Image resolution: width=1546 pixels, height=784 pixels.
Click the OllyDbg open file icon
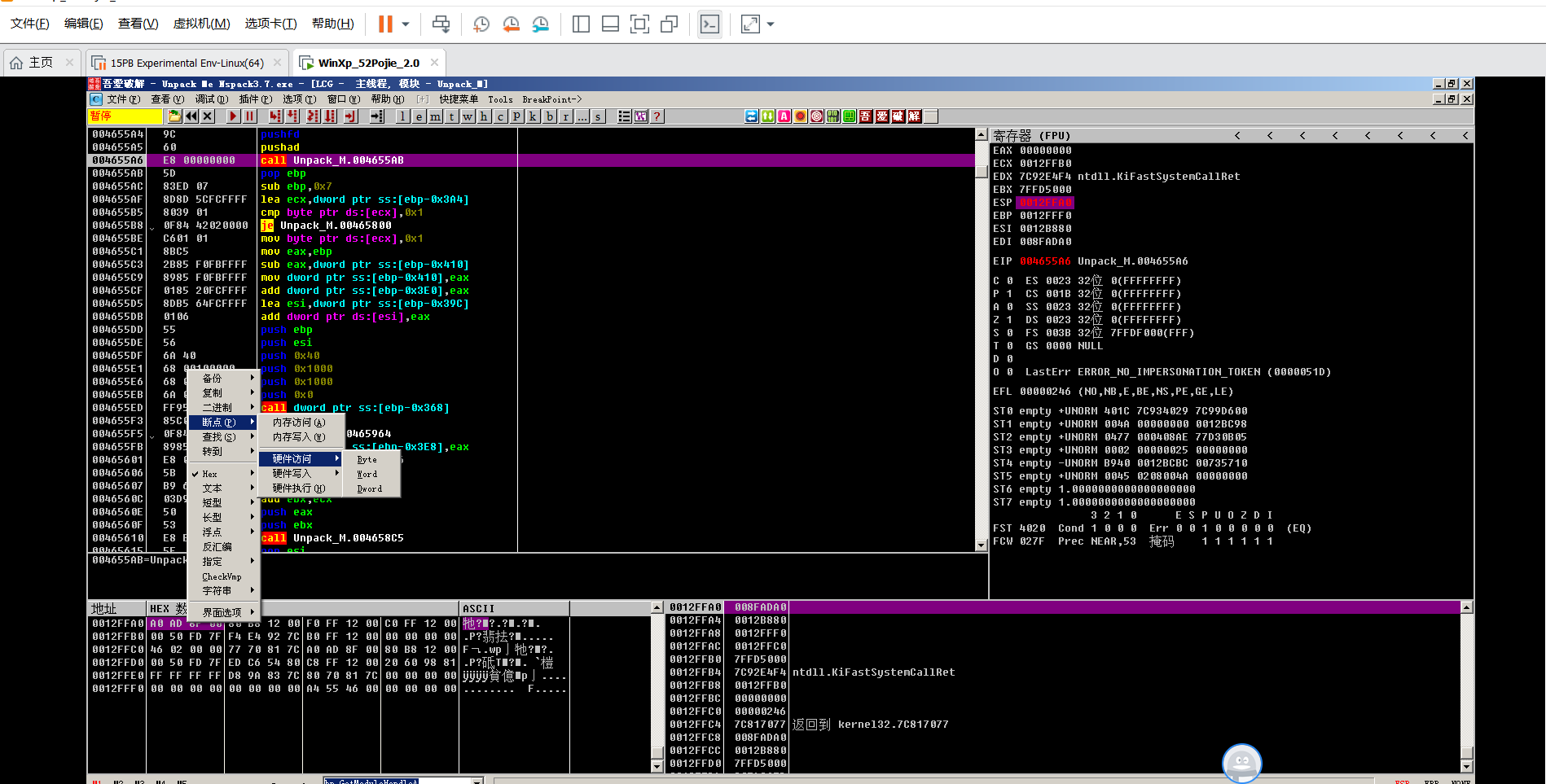174,116
